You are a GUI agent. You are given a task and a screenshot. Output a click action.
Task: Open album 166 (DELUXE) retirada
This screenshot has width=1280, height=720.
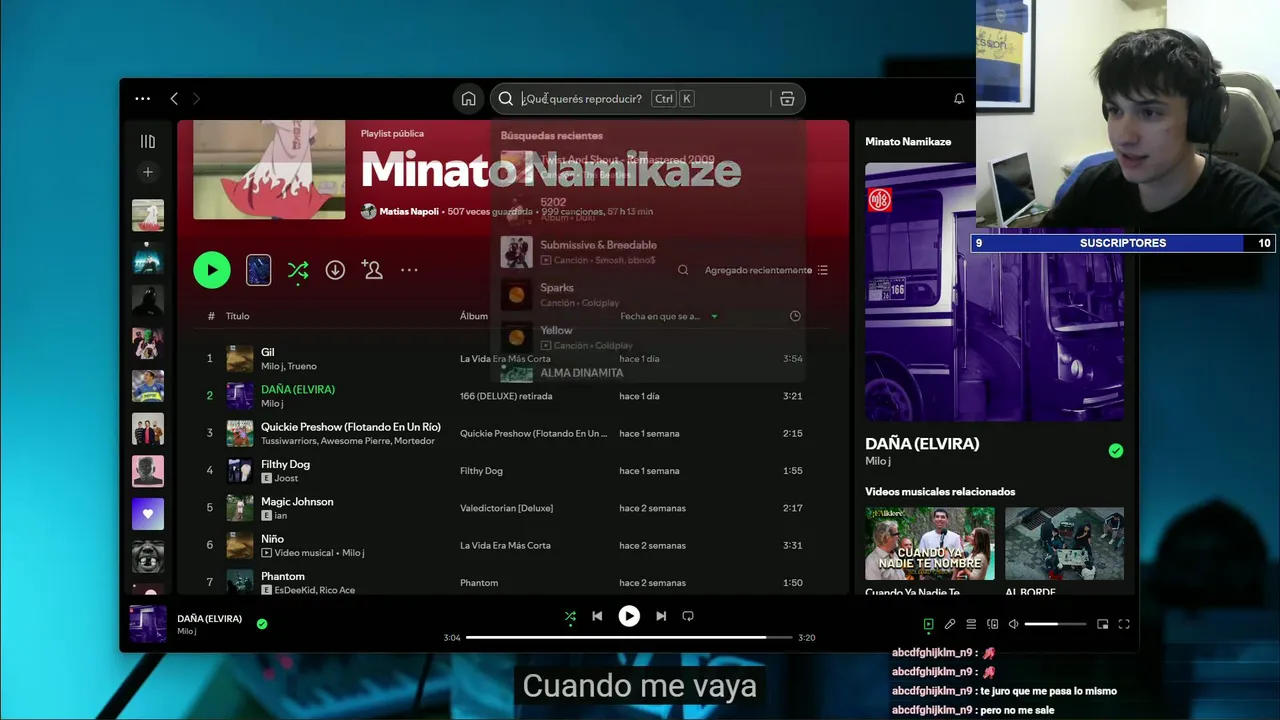506,396
